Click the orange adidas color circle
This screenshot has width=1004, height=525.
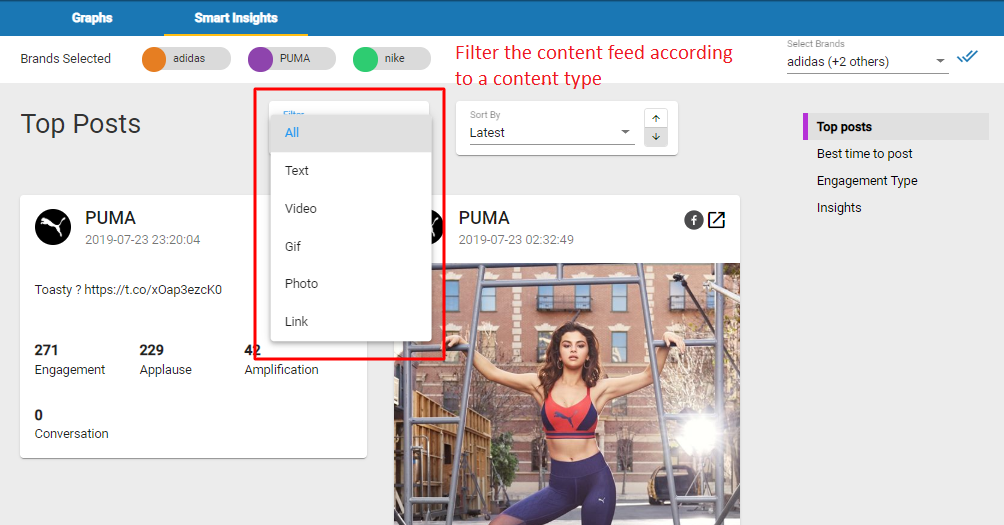pos(154,59)
